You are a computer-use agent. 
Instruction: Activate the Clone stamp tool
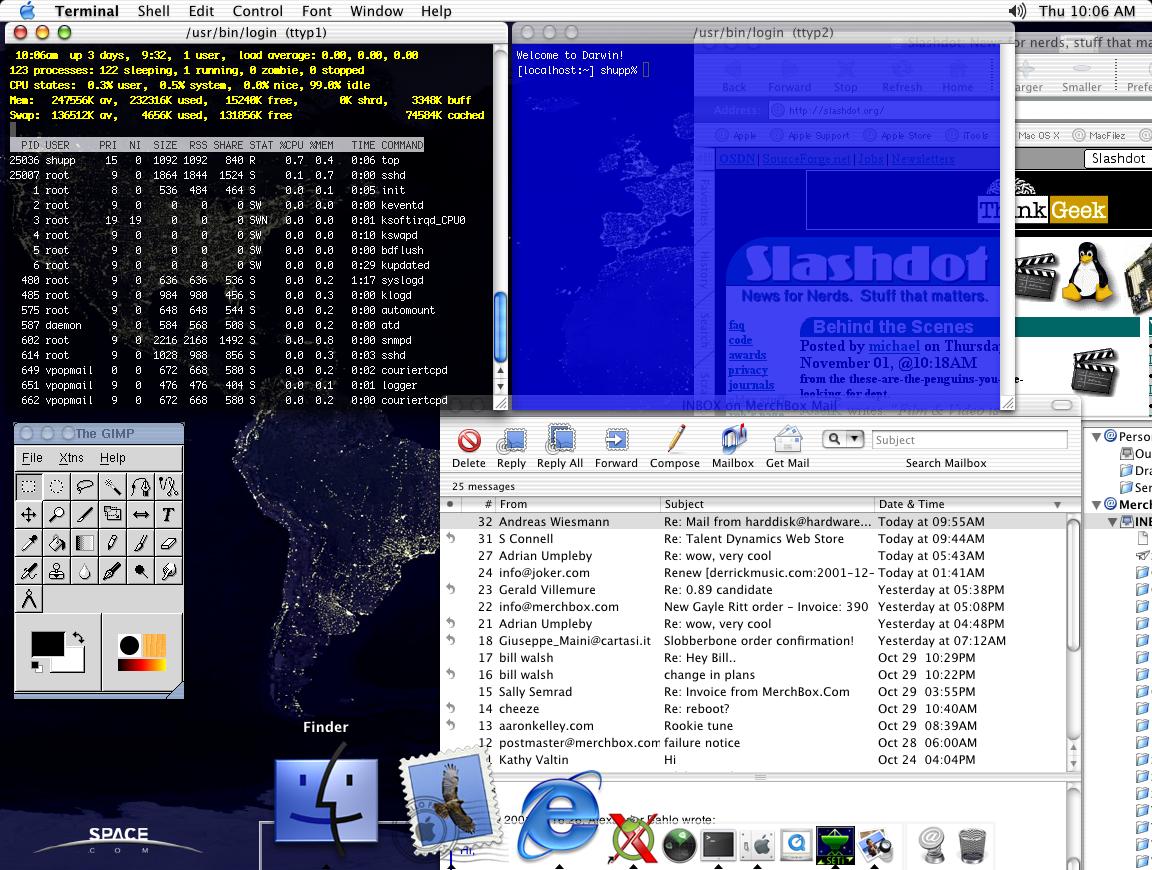click(57, 571)
